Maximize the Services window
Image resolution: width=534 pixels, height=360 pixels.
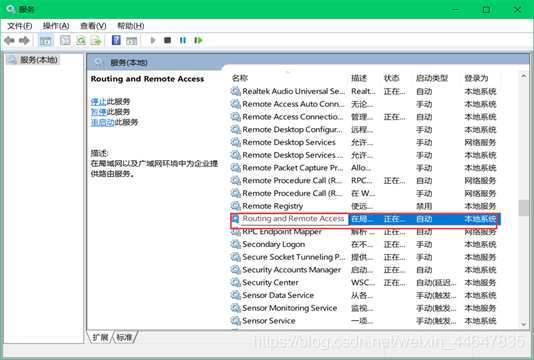coord(486,10)
